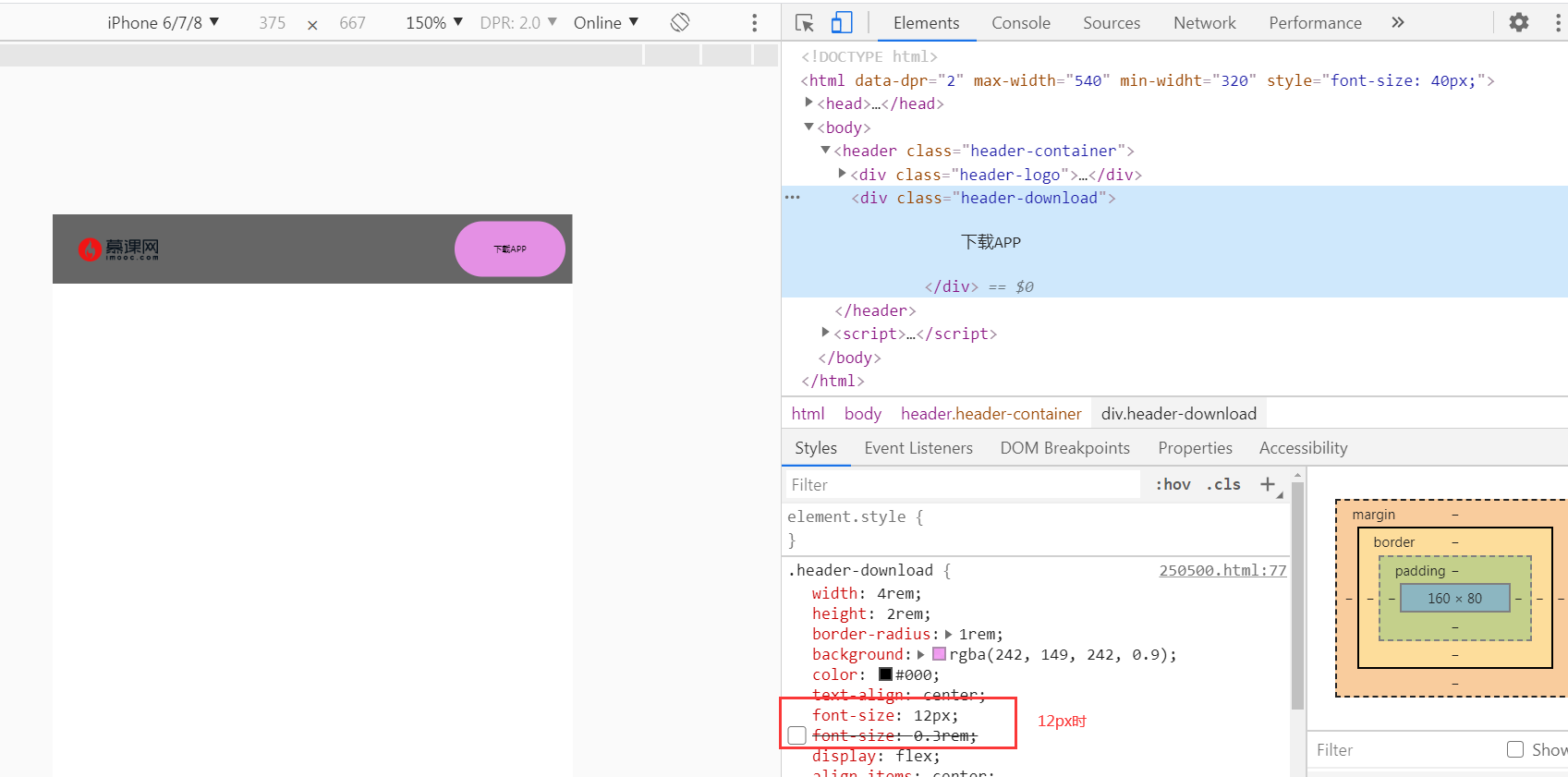Click the padding label in box model

1419,571
